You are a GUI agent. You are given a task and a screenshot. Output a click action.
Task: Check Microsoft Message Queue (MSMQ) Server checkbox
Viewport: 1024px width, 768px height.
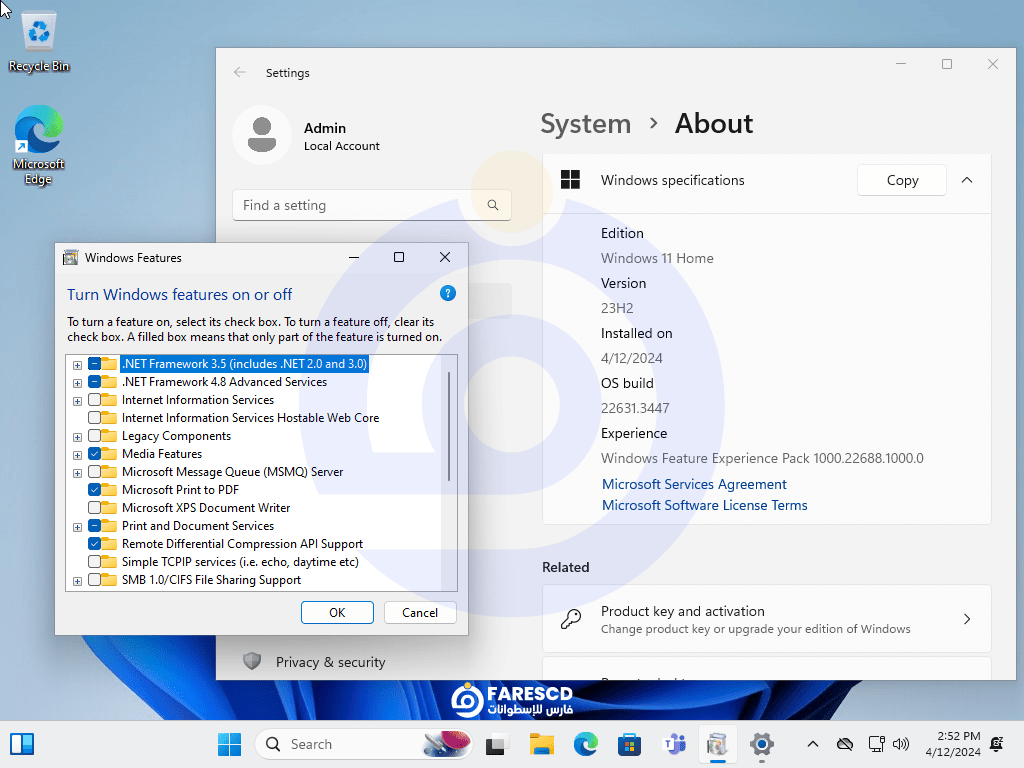coord(95,472)
